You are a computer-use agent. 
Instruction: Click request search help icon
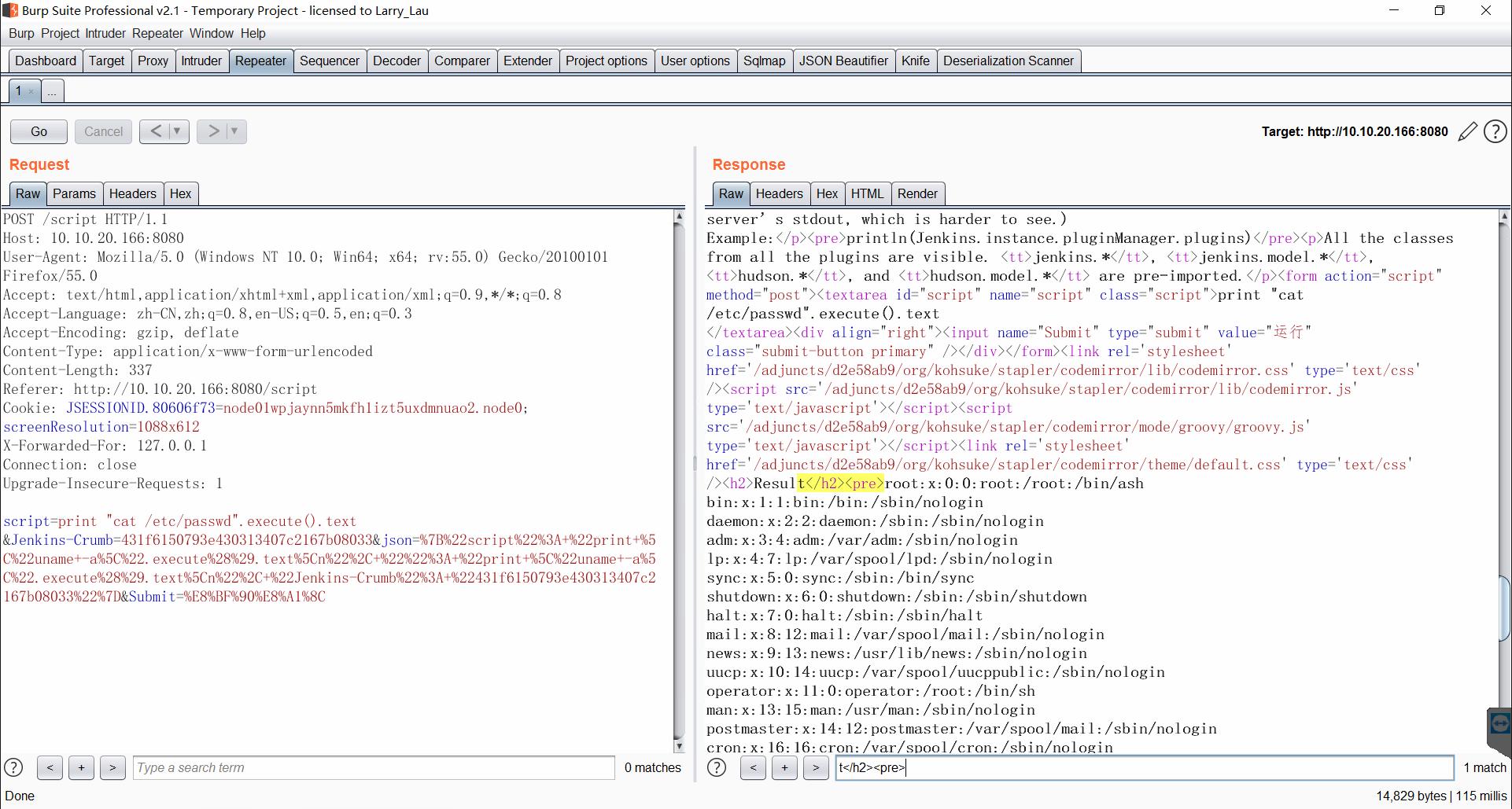click(x=14, y=767)
